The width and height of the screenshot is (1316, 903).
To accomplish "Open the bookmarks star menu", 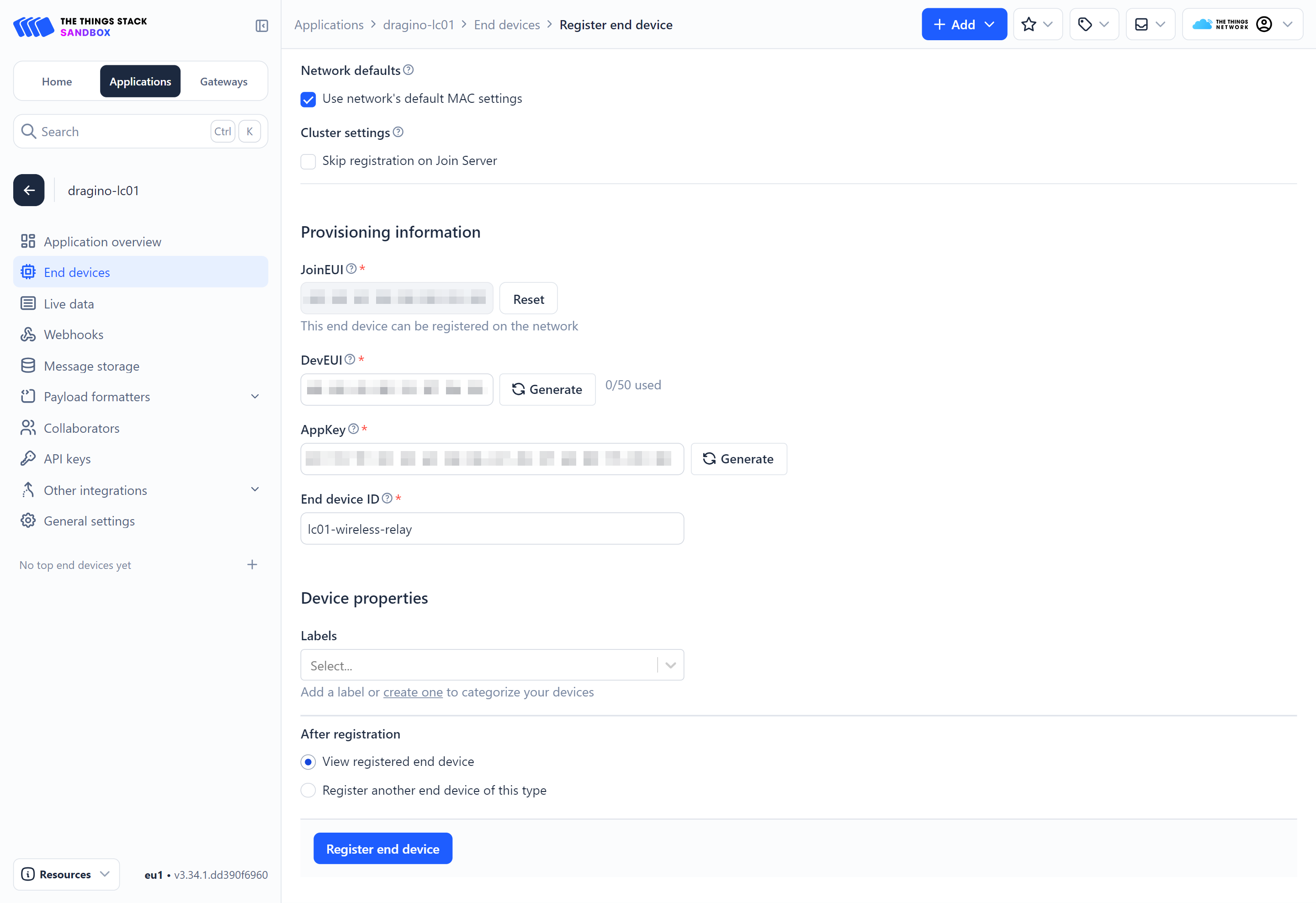I will coord(1037,24).
